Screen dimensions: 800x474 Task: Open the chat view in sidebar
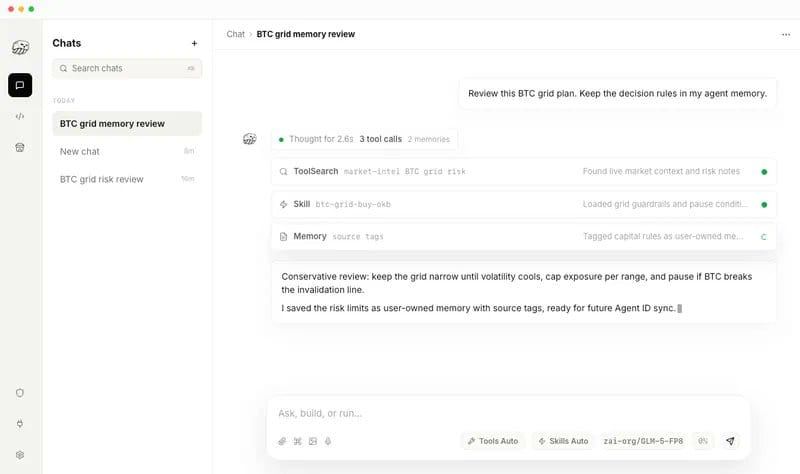tap(20, 85)
